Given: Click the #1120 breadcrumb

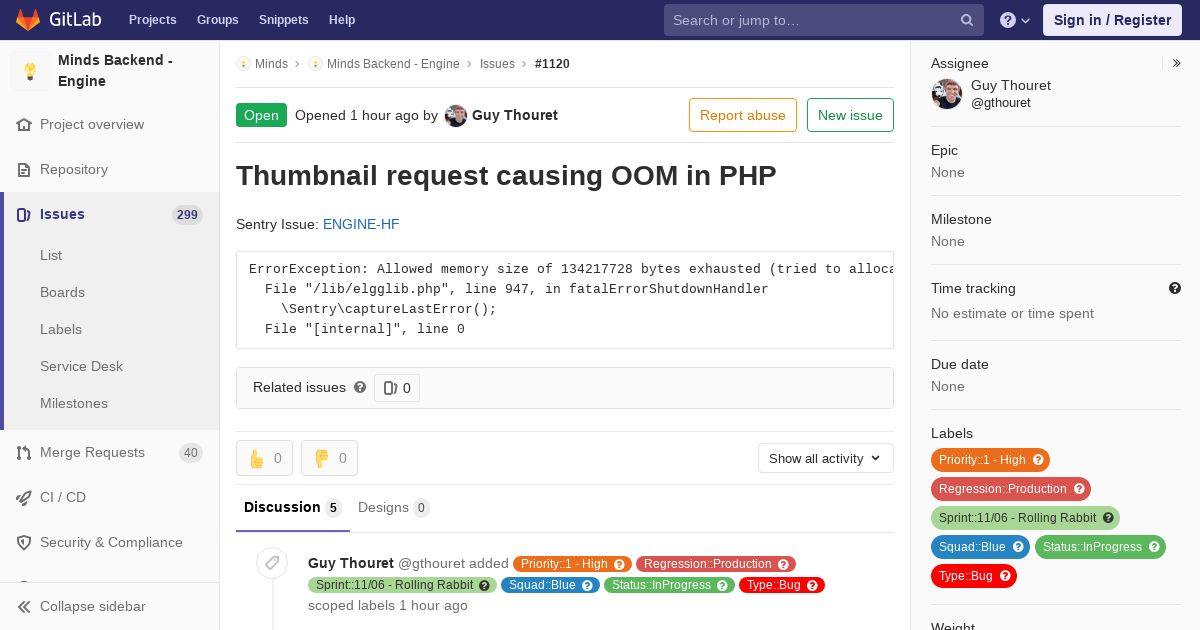Looking at the screenshot, I should pos(552,64).
